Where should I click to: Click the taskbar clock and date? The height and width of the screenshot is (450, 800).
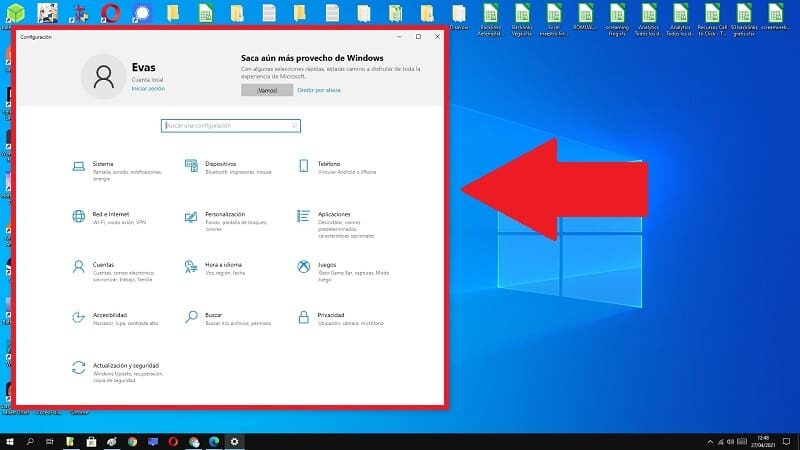pyautogui.click(x=763, y=442)
